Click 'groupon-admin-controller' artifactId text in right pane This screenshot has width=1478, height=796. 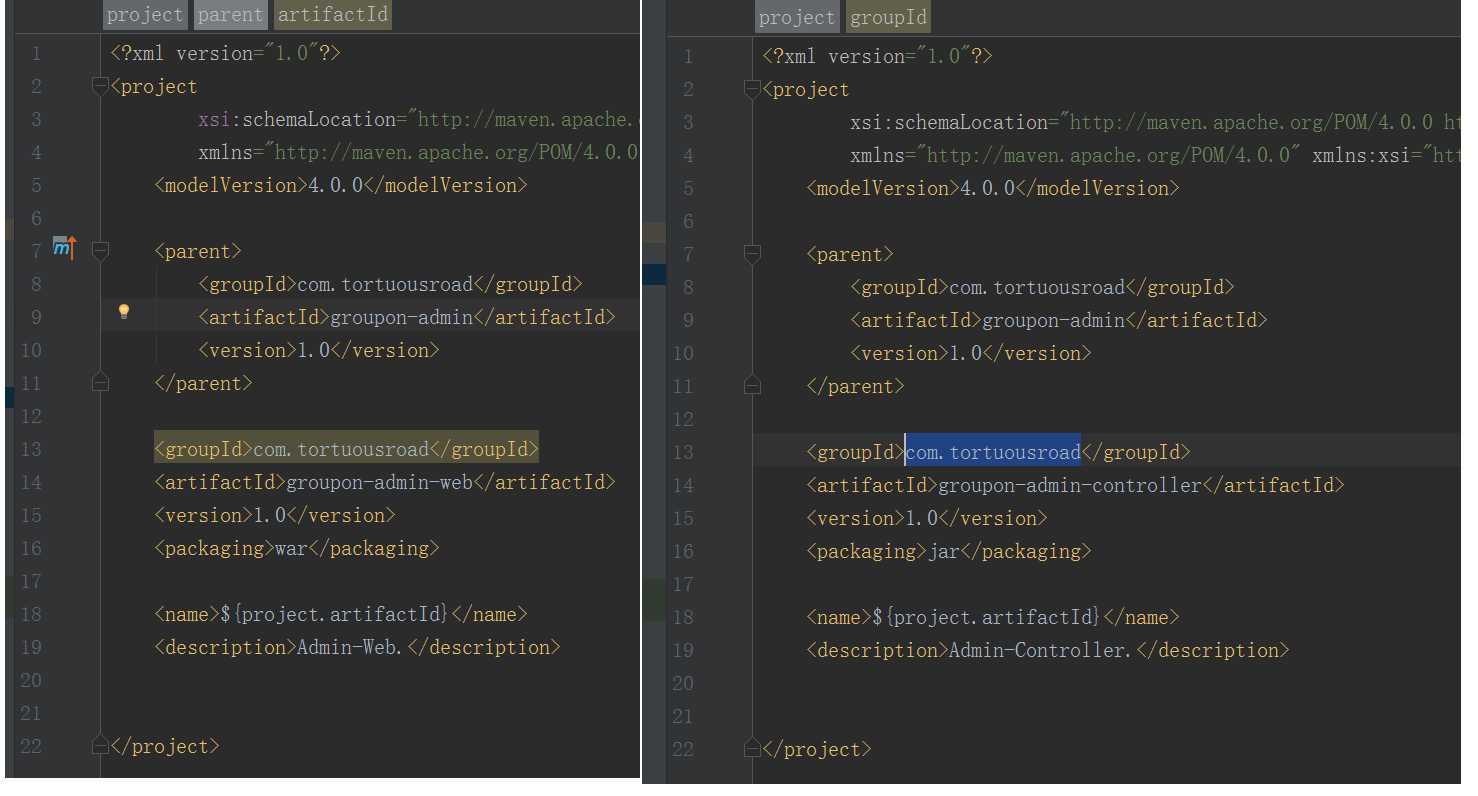1070,485
